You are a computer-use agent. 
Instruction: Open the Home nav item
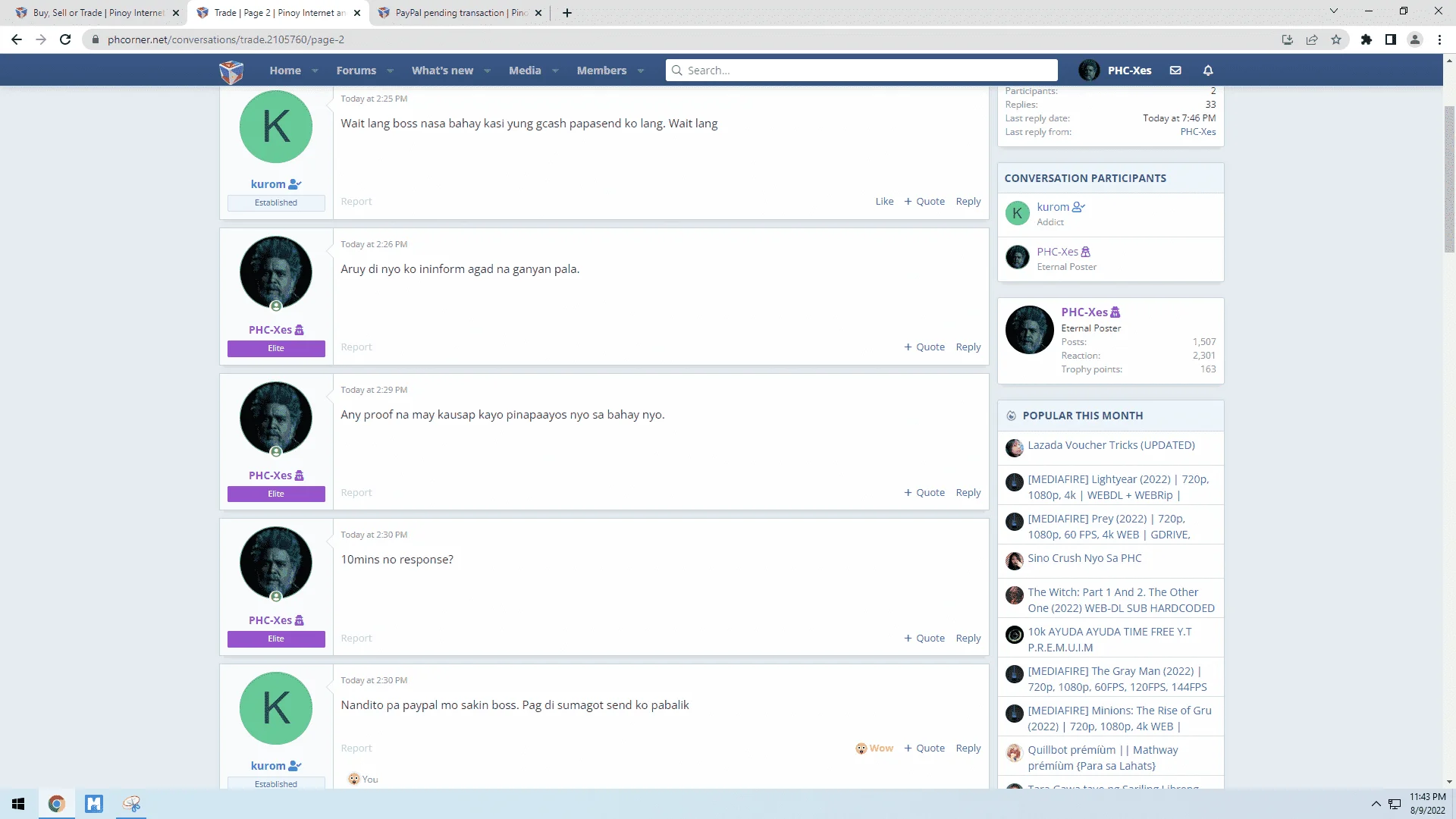[x=285, y=71]
